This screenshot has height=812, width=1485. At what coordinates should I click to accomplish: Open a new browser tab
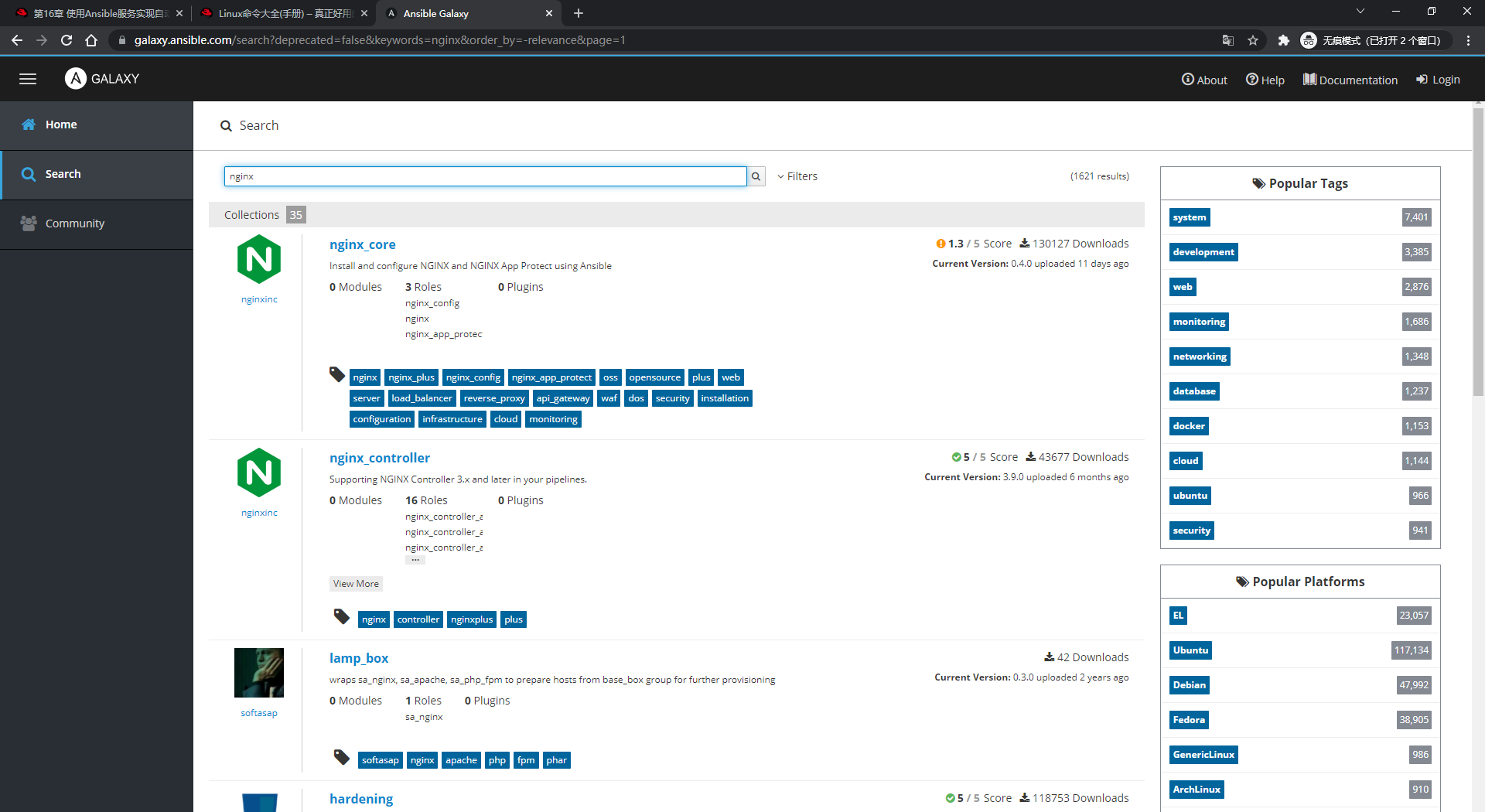[x=579, y=13]
